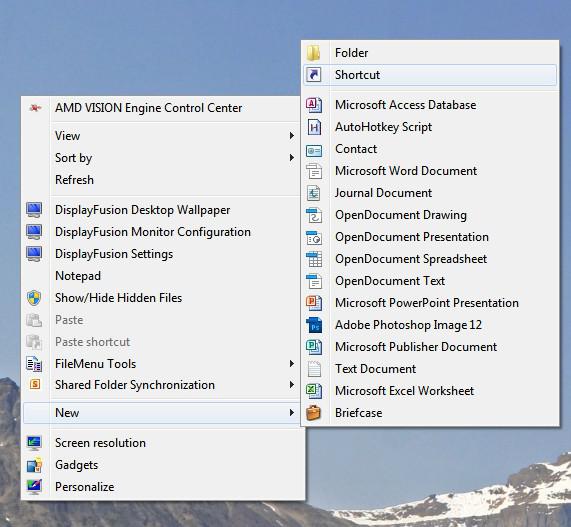Click the PowerPoint Presentation icon
This screenshot has height=527, width=571.
pos(314,303)
